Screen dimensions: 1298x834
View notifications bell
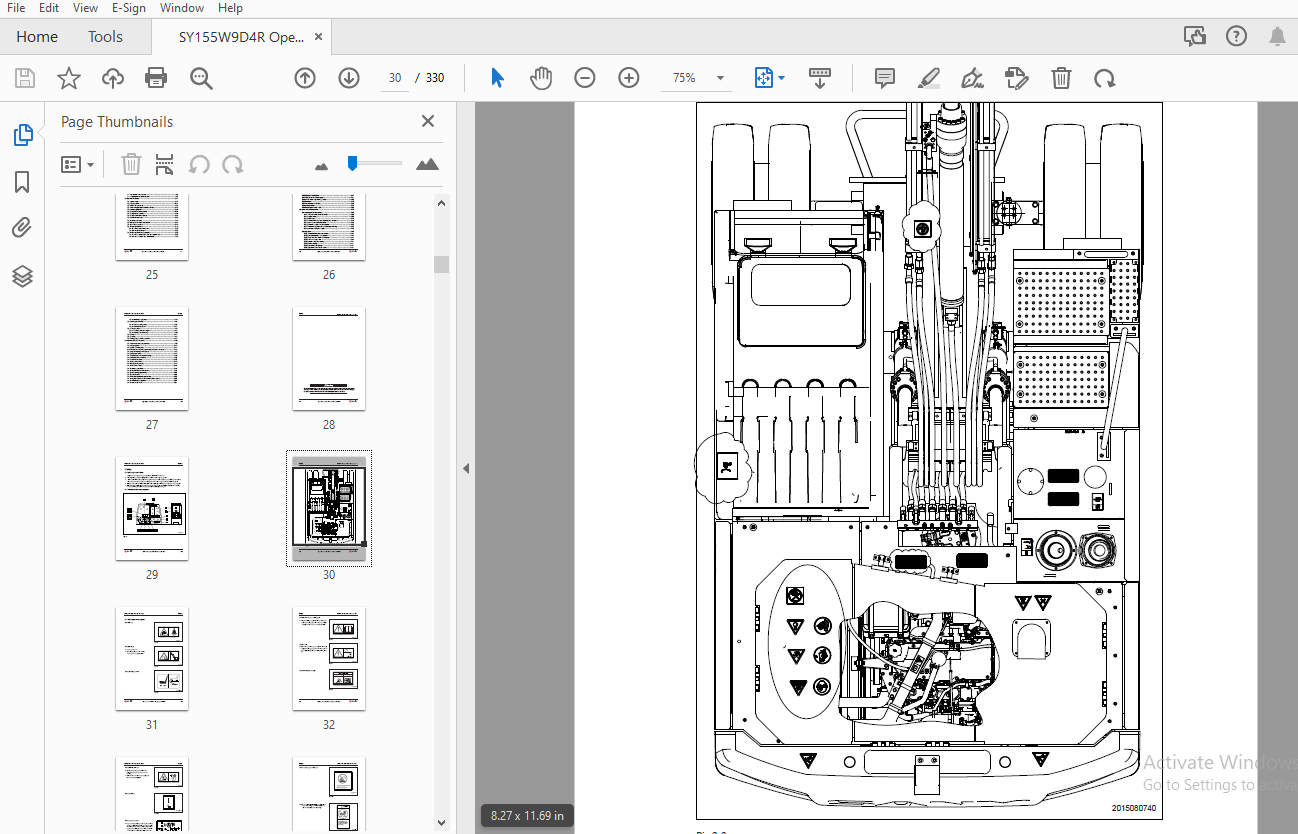[x=1277, y=37]
